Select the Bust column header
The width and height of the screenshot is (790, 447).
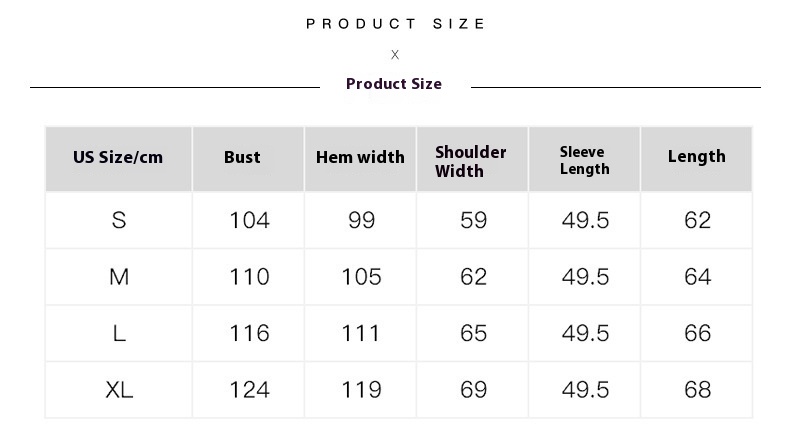[x=242, y=158]
